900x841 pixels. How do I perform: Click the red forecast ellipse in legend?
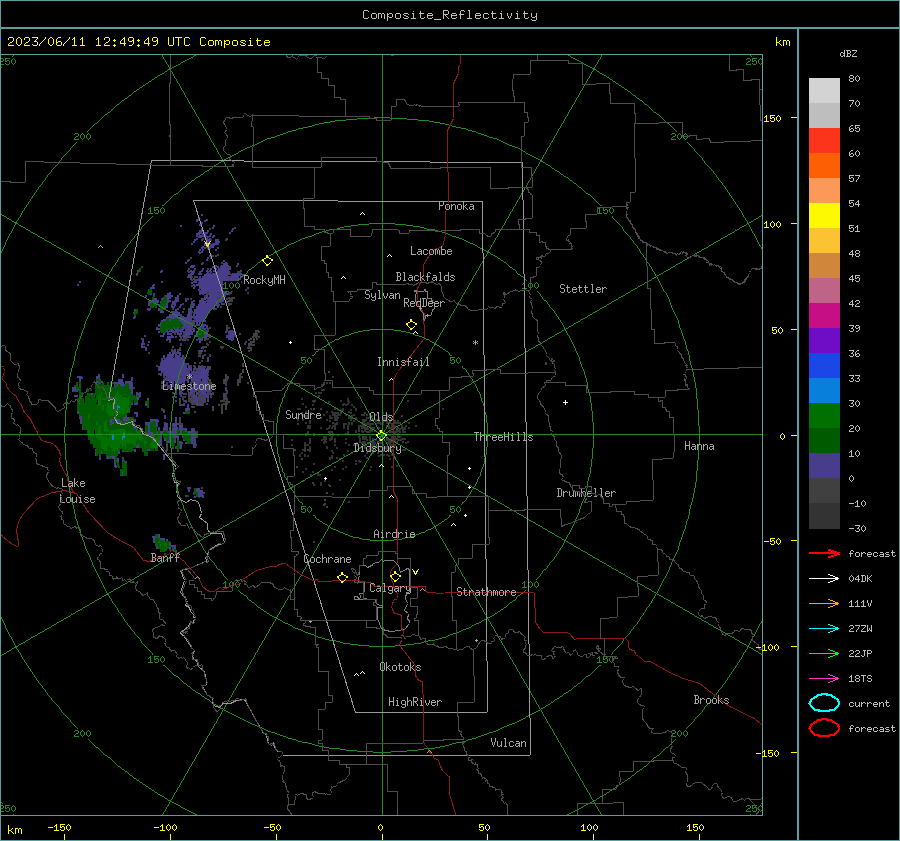click(824, 728)
